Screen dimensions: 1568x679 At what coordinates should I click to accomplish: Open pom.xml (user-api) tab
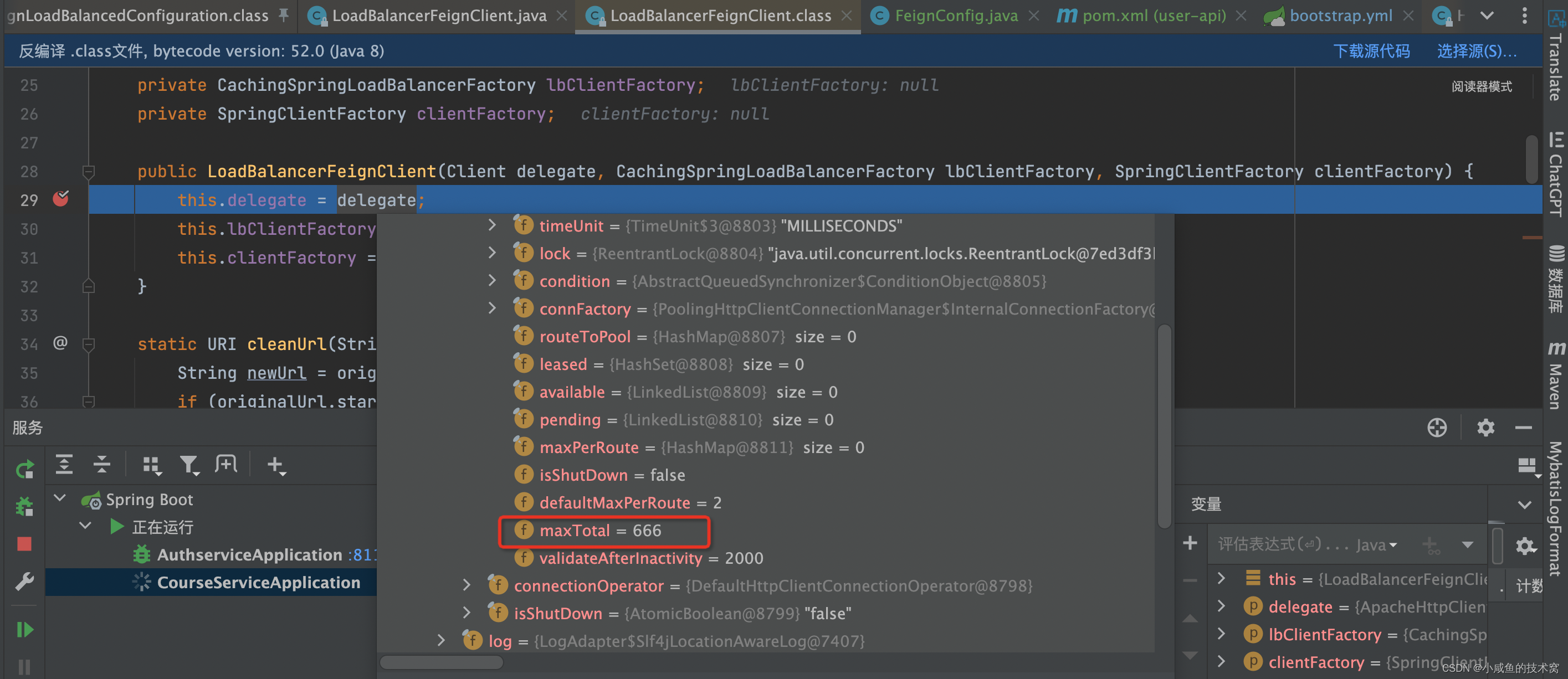coord(1154,16)
